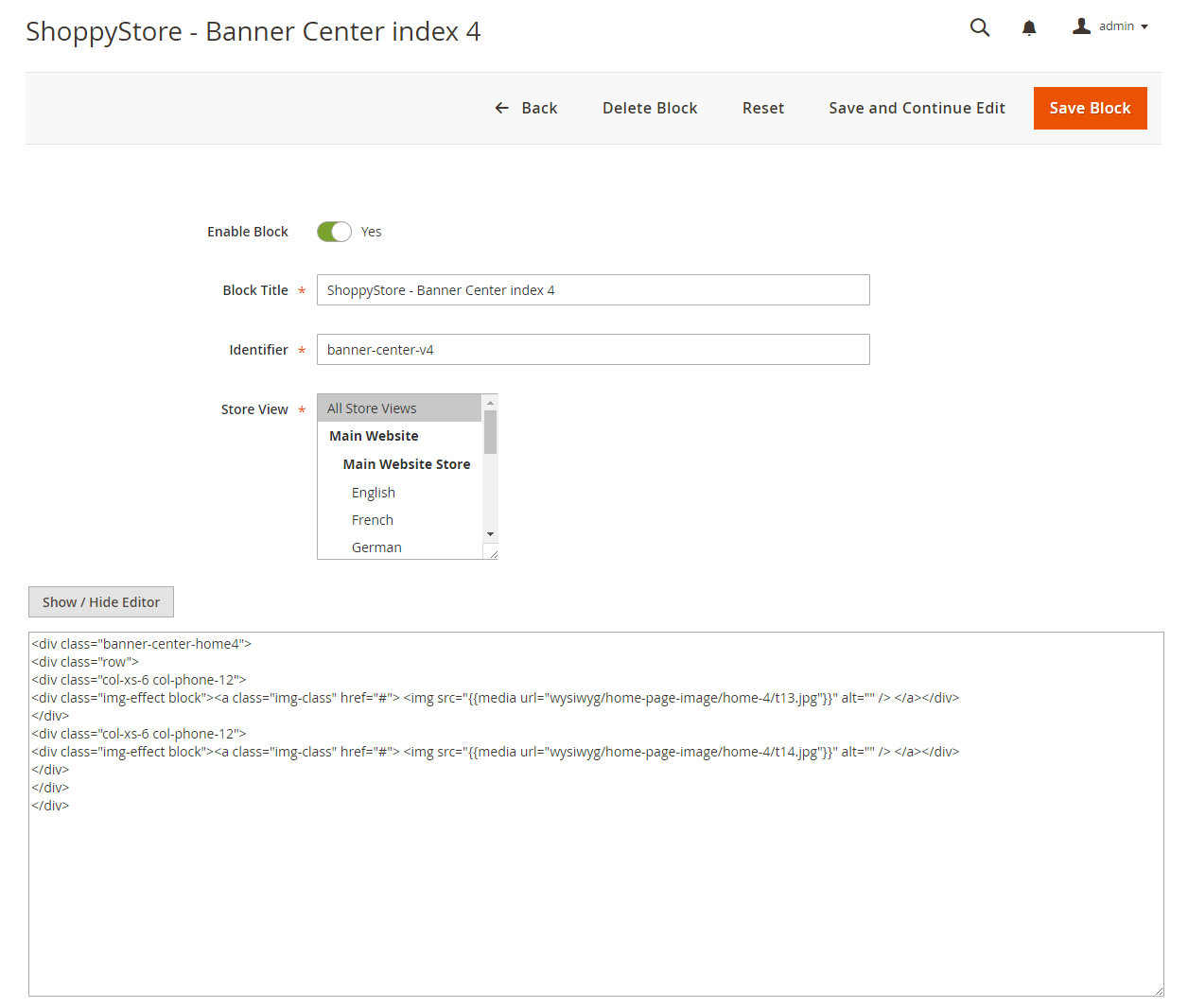The height and width of the screenshot is (1008, 1188).
Task: Focus the Identifier input field
Action: (593, 350)
